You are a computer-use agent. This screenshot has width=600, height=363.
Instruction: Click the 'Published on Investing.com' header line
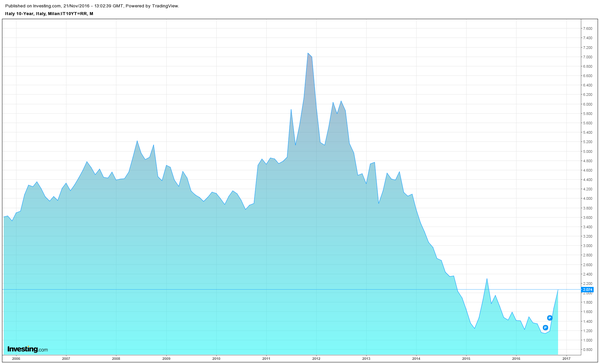pos(92,6)
